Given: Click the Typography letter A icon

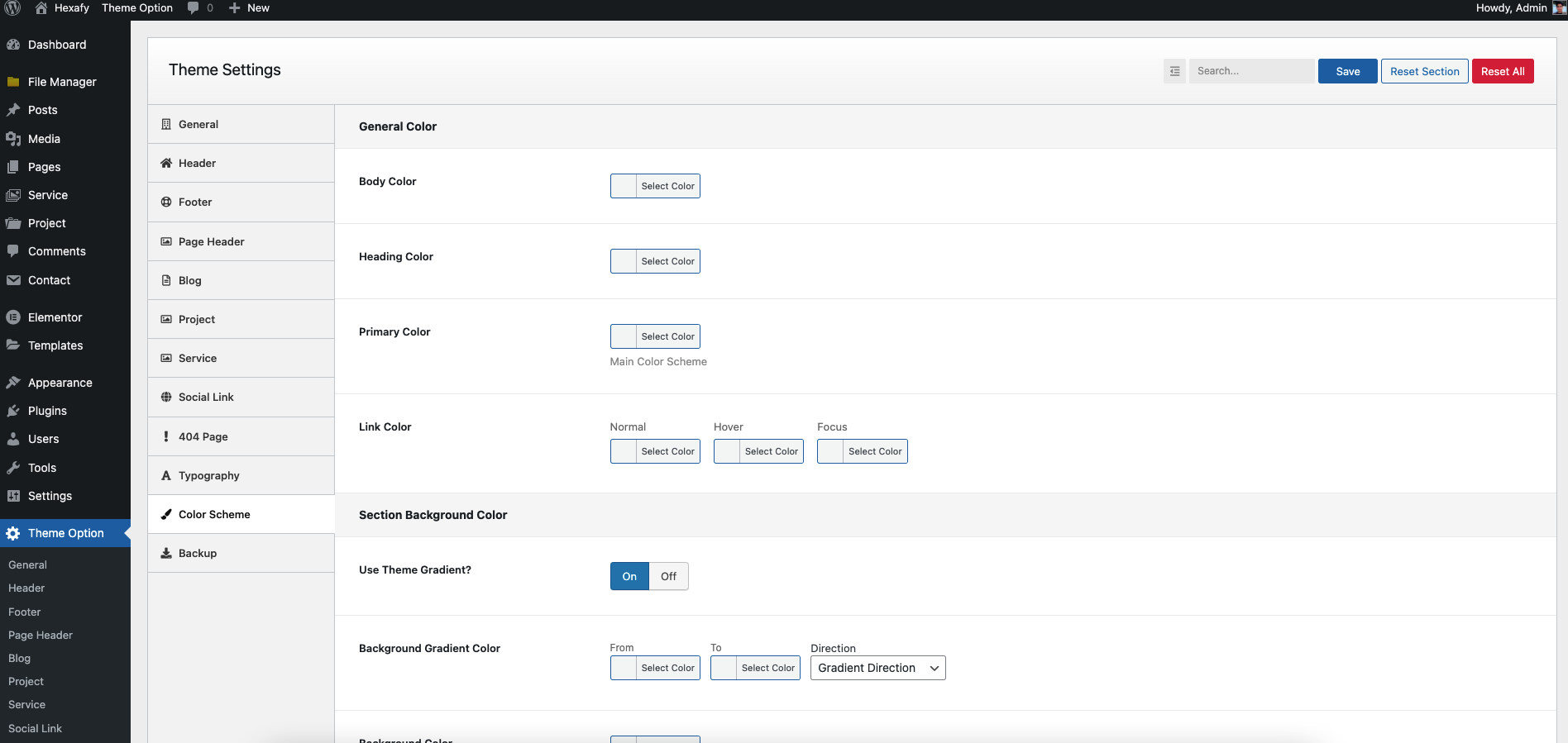Looking at the screenshot, I should [x=166, y=475].
